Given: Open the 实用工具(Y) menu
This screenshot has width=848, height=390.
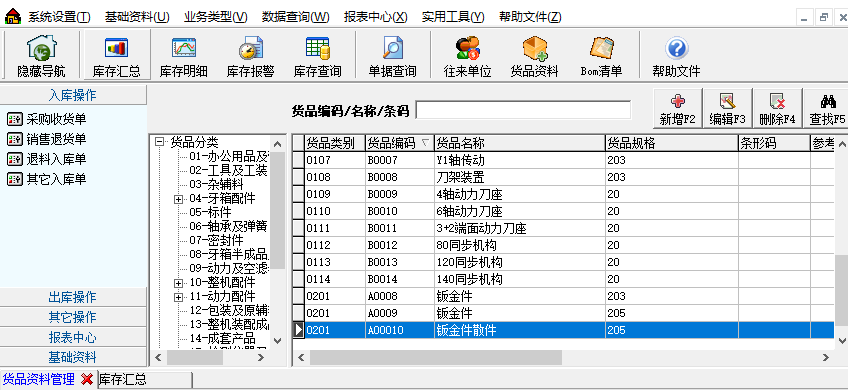Looking at the screenshot, I should (453, 17).
